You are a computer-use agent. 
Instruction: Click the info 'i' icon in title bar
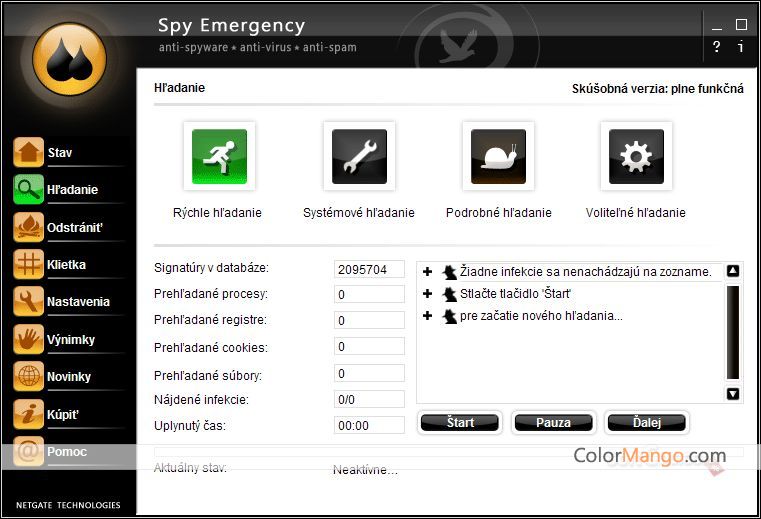click(741, 47)
